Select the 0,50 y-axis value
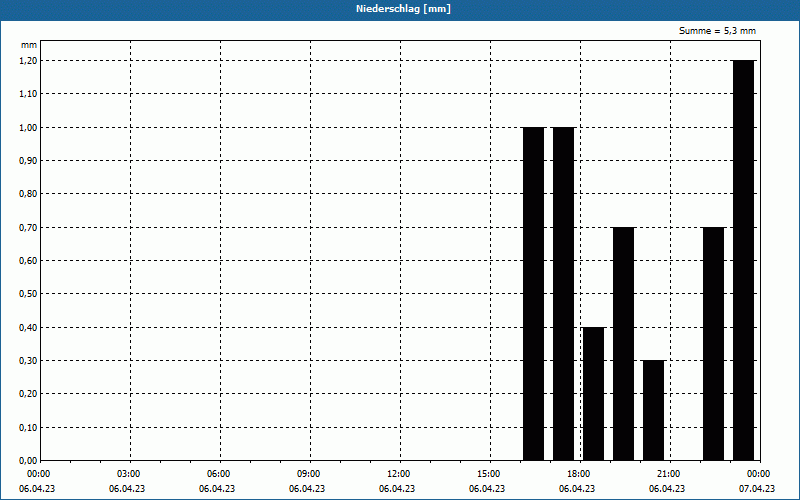Image resolution: width=800 pixels, height=500 pixels. pos(28,294)
